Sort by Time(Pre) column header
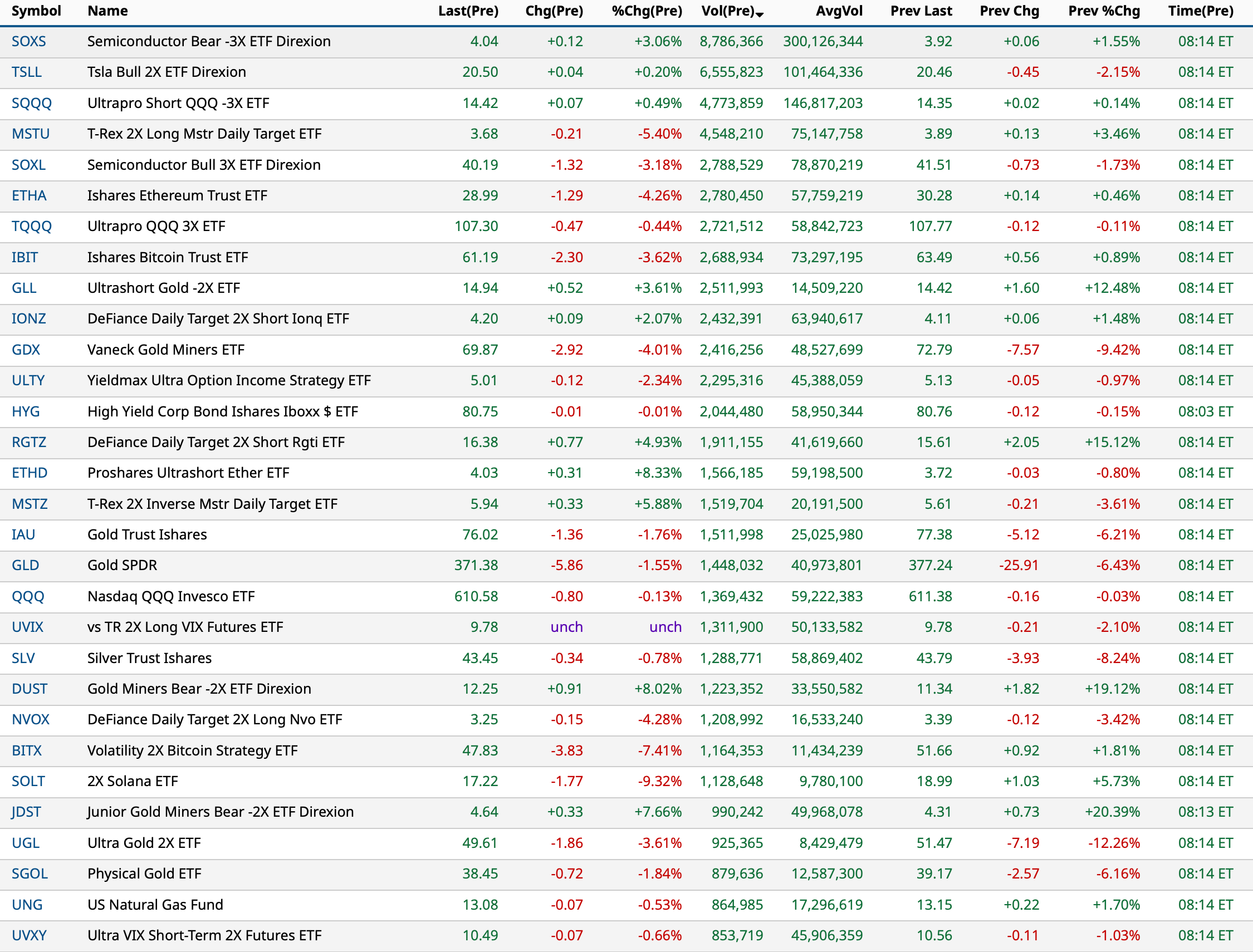Viewport: 1253px width, 952px height. point(1200,11)
